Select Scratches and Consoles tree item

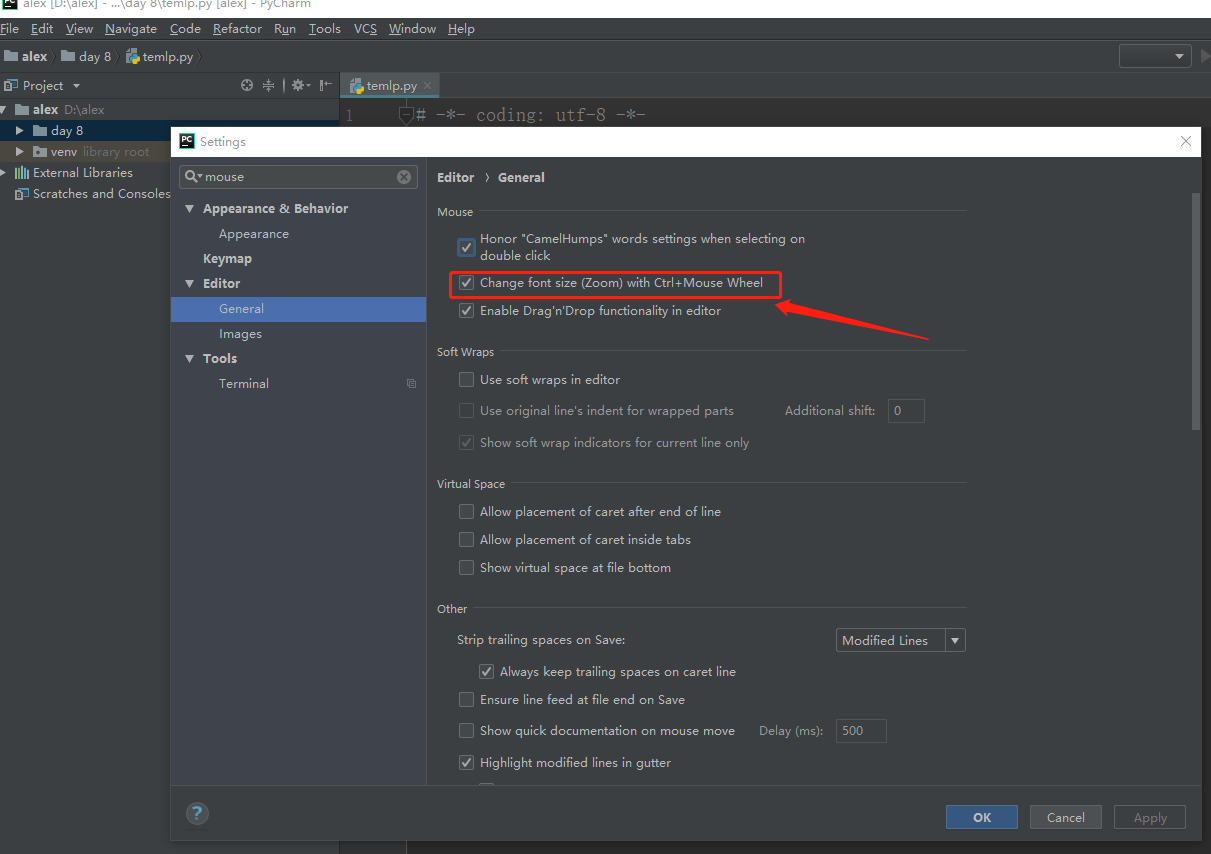coord(93,194)
